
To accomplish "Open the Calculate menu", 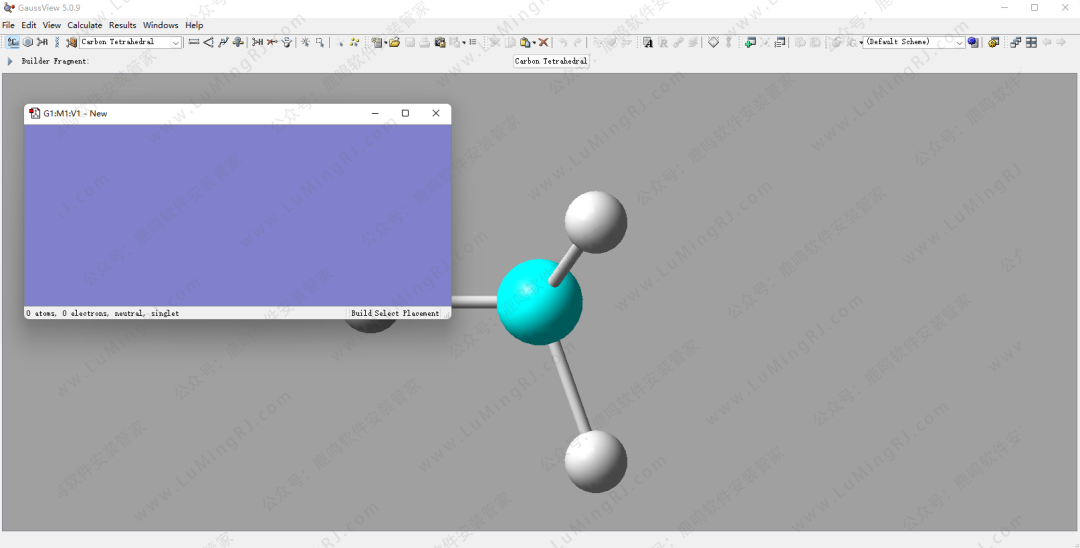I will (x=85, y=25).
